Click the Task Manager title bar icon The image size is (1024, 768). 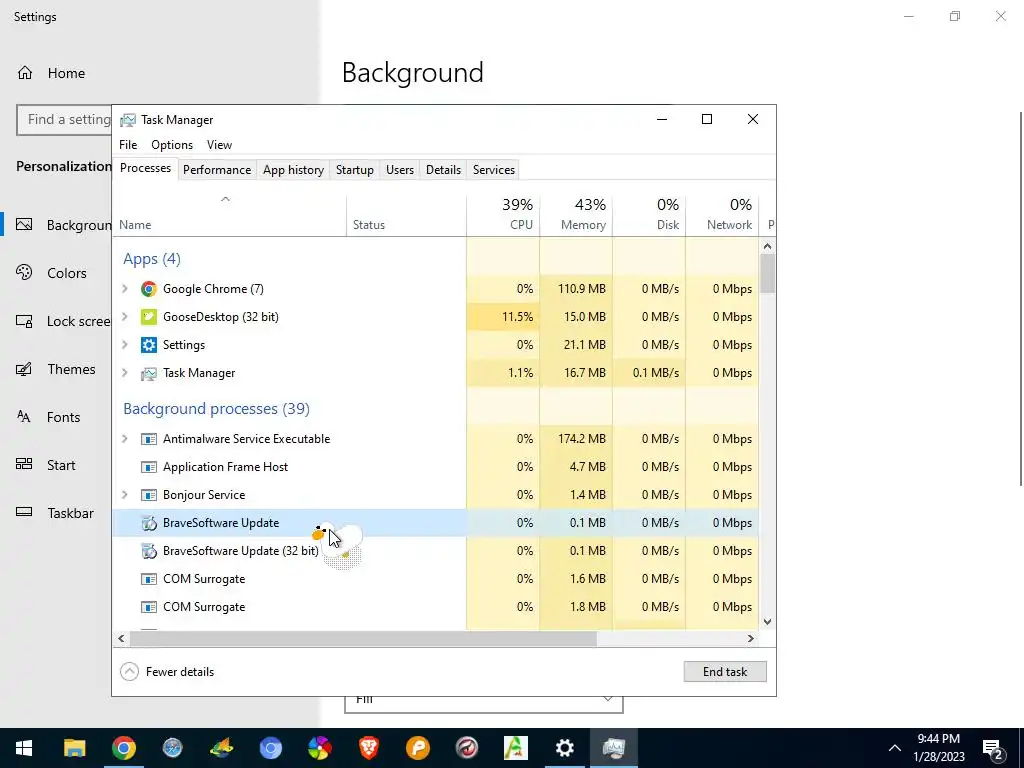128,120
